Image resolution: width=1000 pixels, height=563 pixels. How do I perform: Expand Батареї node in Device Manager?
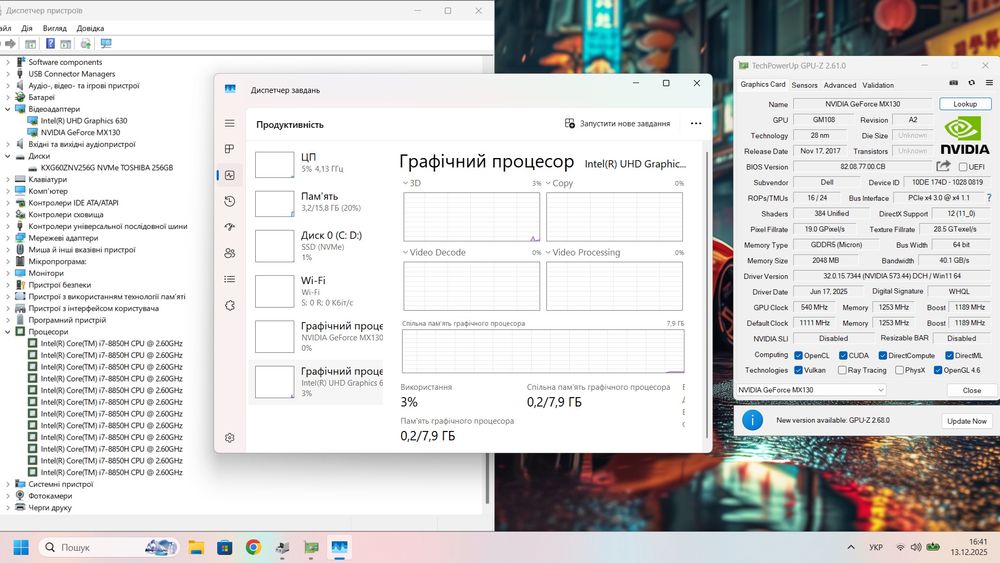tap(8, 98)
